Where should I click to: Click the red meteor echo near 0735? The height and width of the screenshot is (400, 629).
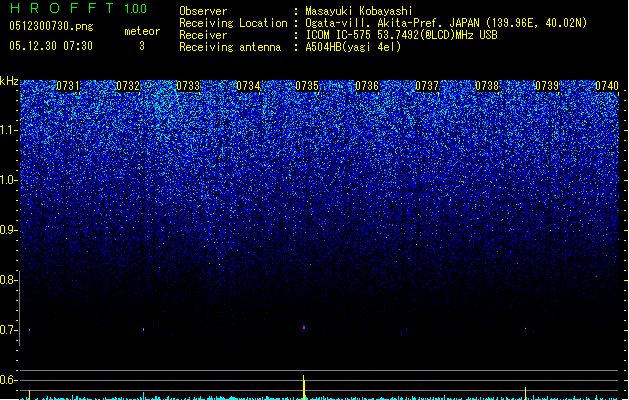click(304, 327)
